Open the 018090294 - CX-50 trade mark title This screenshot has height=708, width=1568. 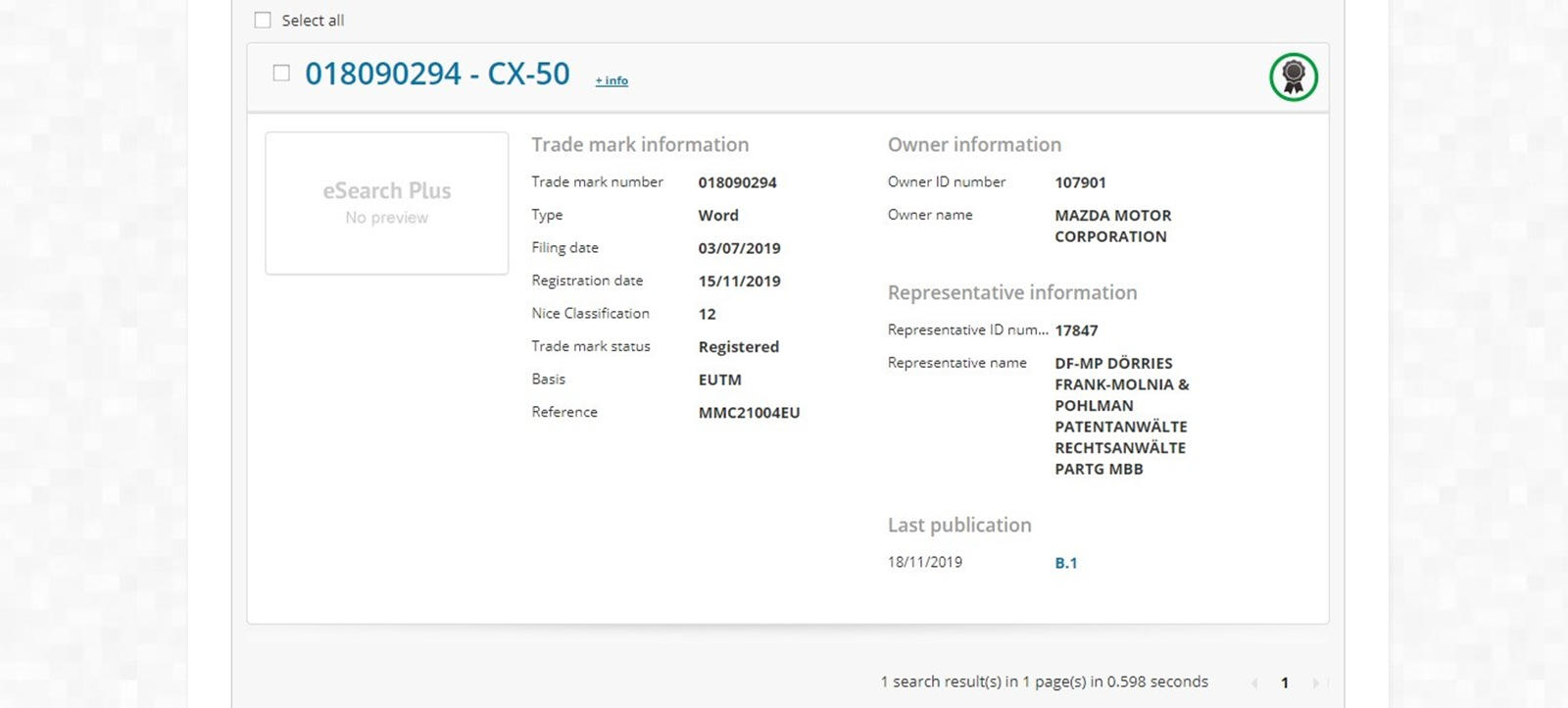(437, 74)
